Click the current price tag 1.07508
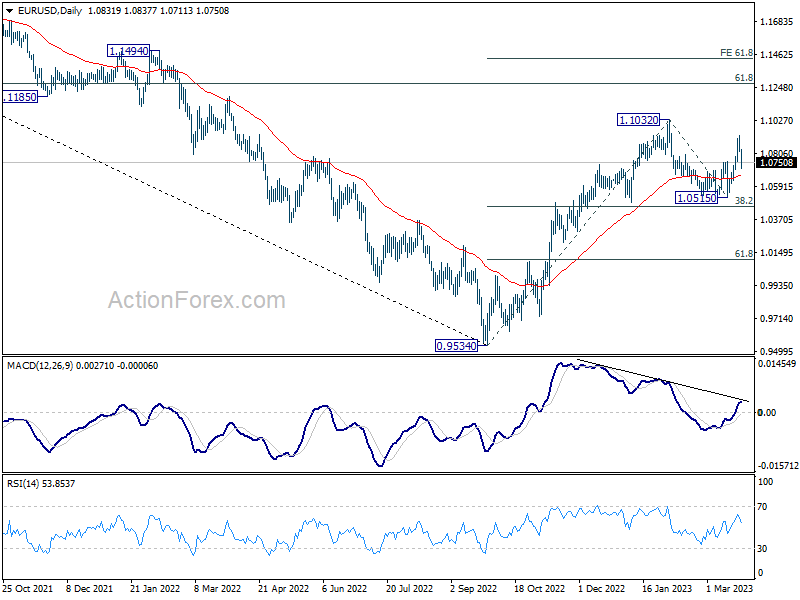Image resolution: width=800 pixels, height=600 pixels. pos(777,163)
